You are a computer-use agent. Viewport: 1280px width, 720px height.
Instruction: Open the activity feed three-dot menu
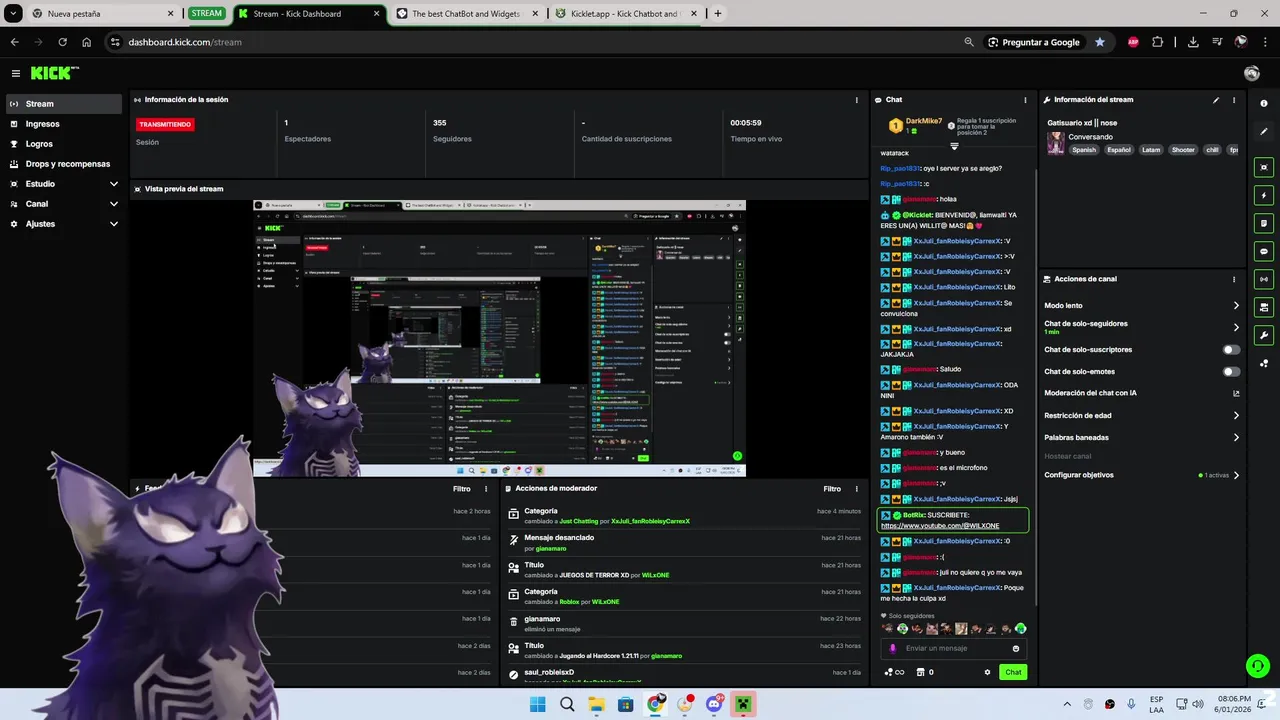point(486,489)
